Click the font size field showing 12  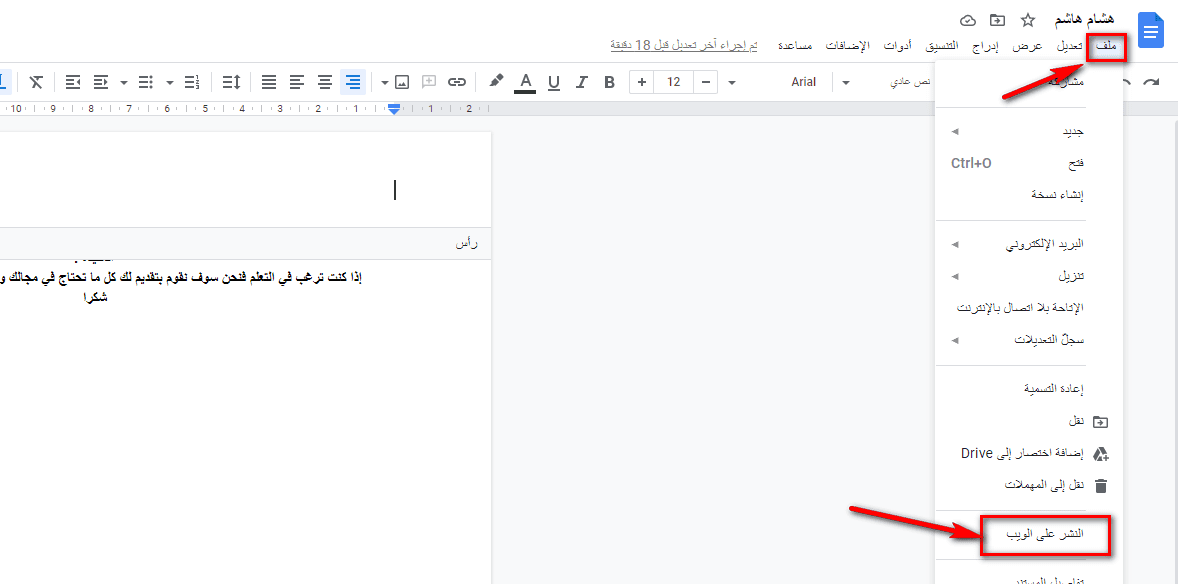click(x=674, y=82)
